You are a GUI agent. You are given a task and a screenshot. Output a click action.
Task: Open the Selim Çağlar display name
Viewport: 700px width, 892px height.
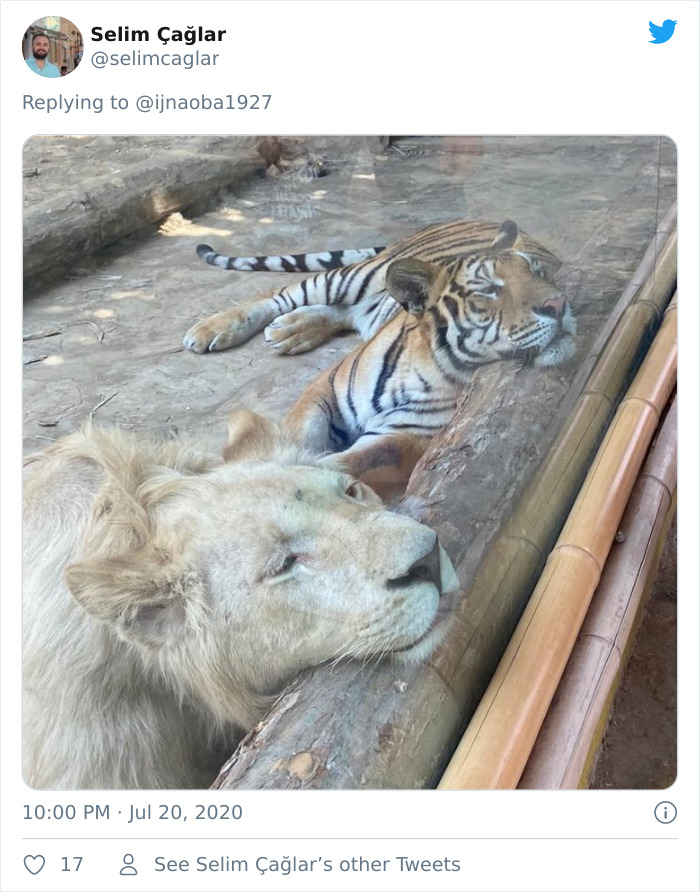158,34
